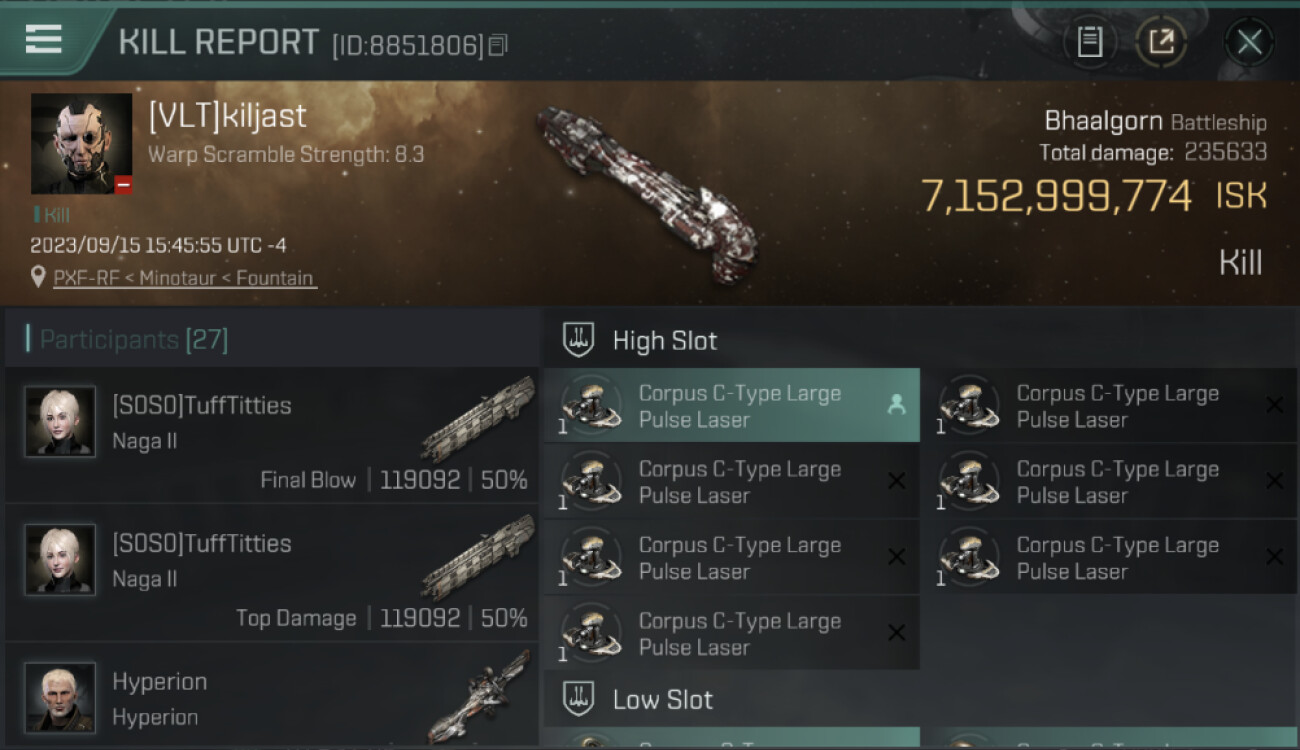This screenshot has width=1300, height=750.
Task: Click the Hyperion ship icon
Action: (x=477, y=696)
